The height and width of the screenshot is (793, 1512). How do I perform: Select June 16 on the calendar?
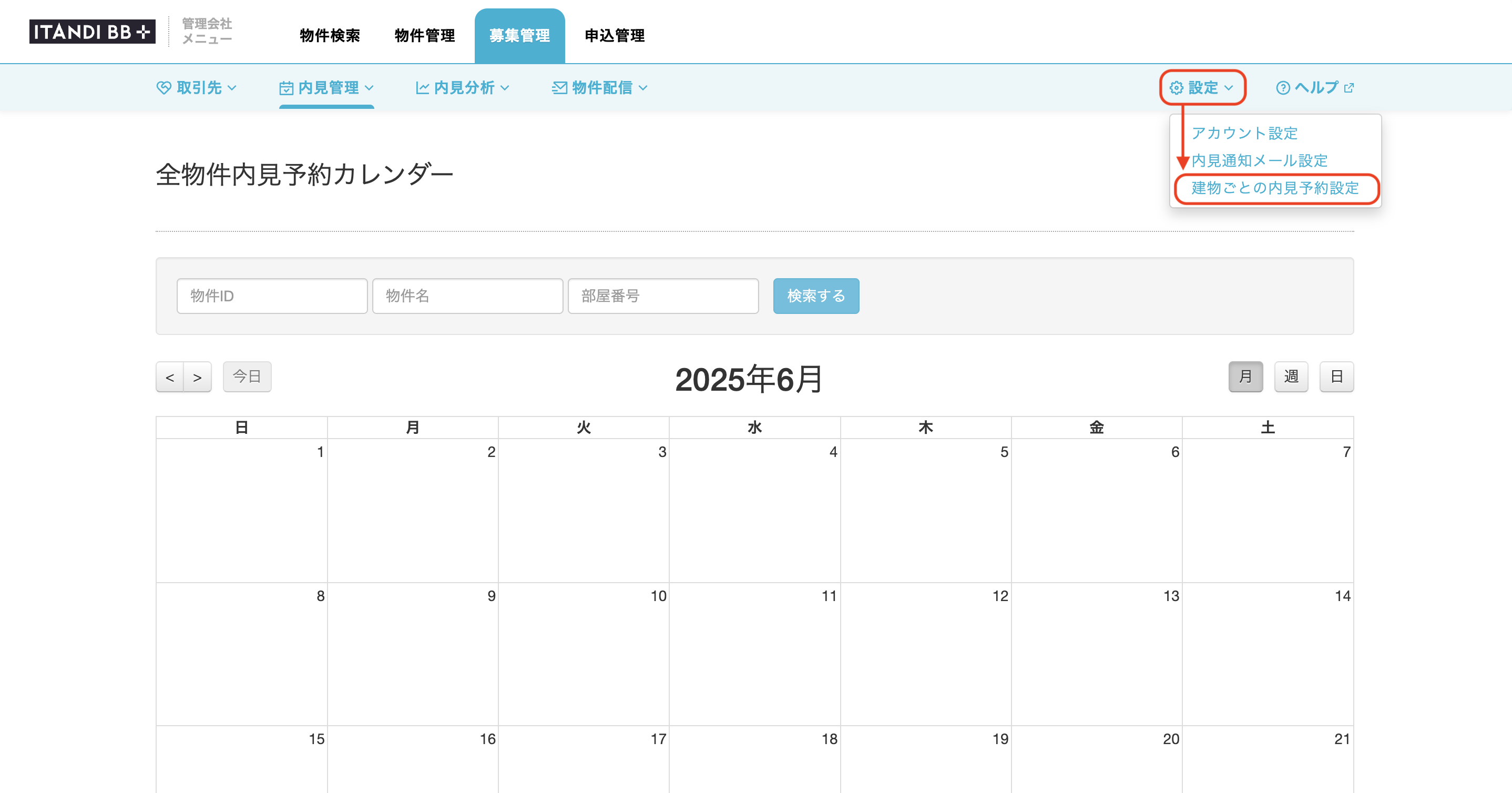(x=413, y=759)
